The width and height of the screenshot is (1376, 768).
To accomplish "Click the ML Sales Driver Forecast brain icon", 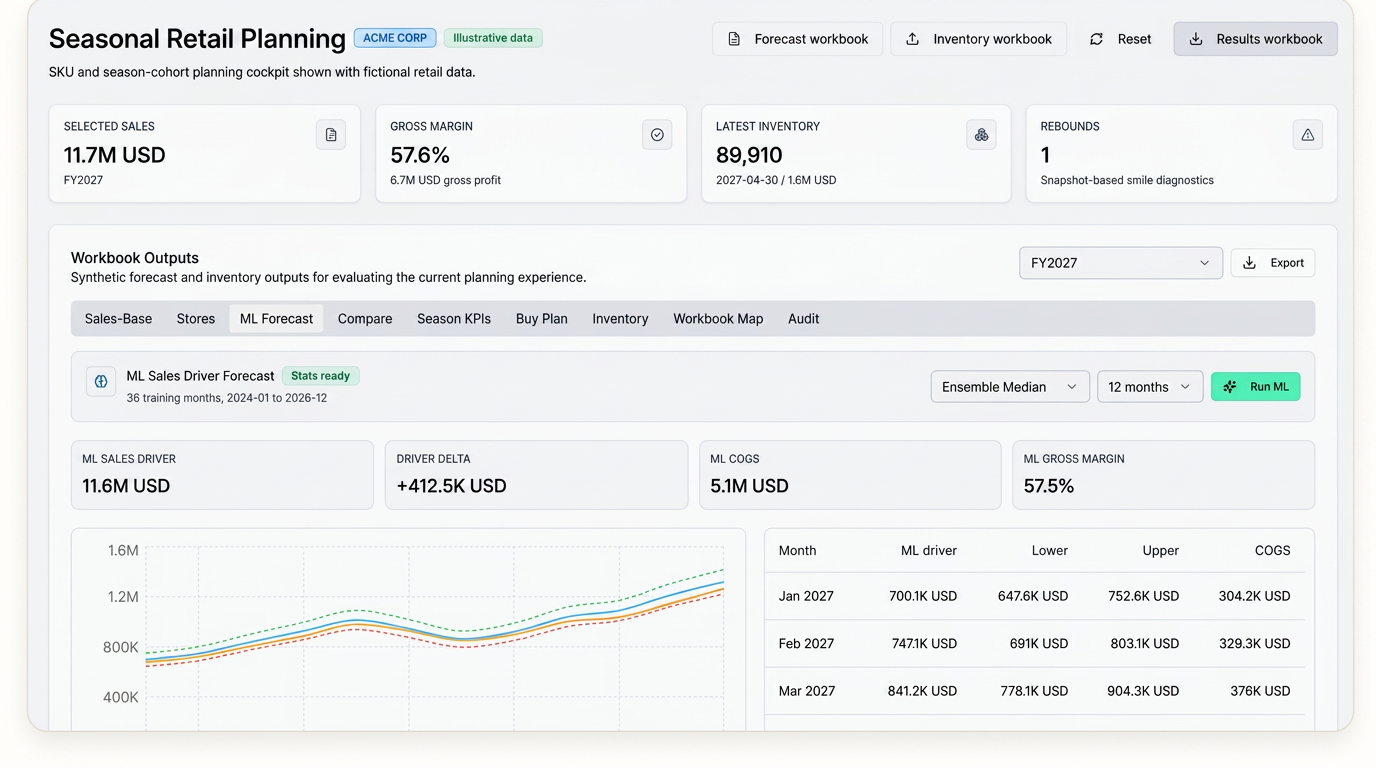I will [x=101, y=381].
